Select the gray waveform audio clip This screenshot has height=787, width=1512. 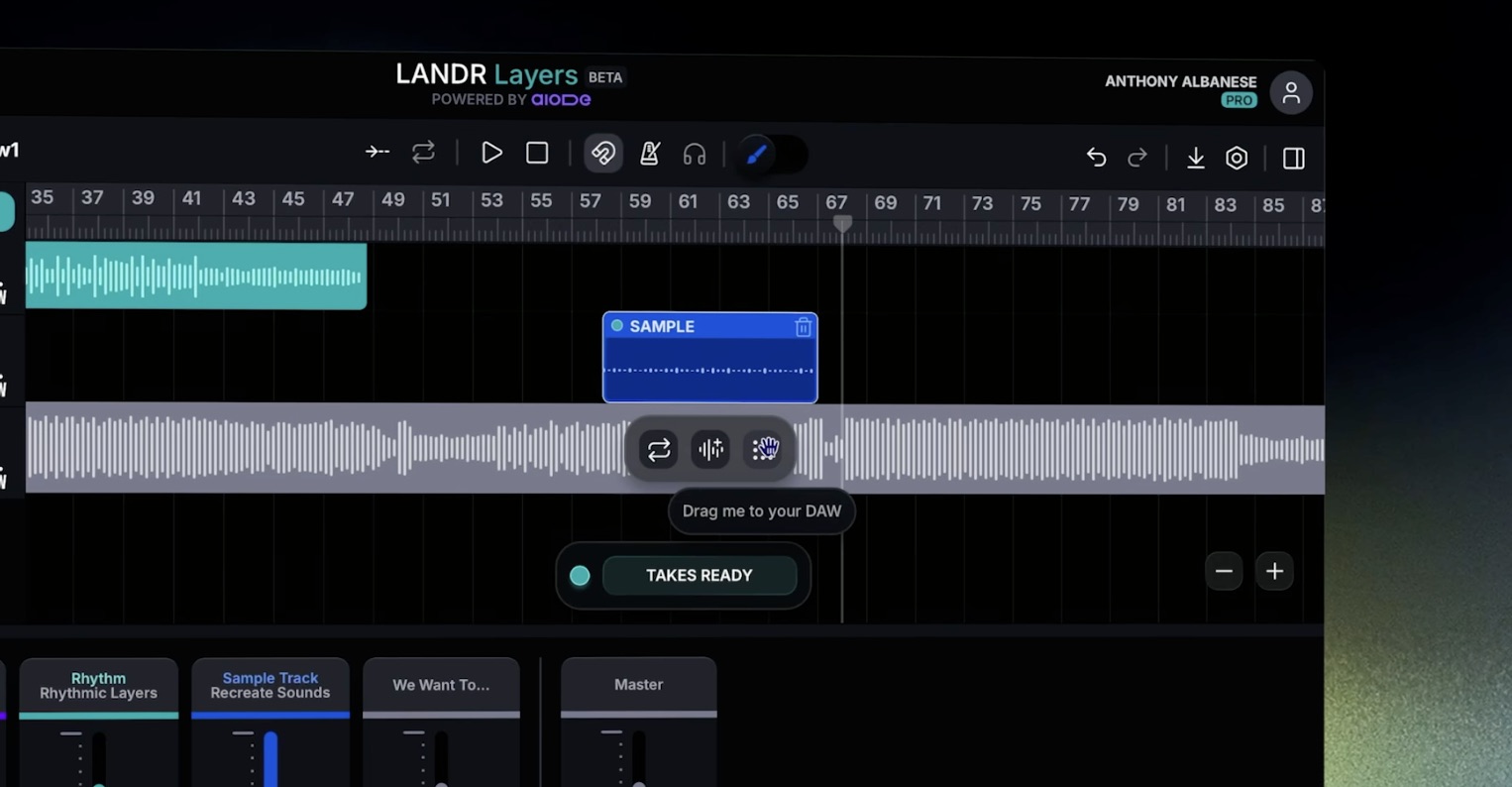click(675, 448)
